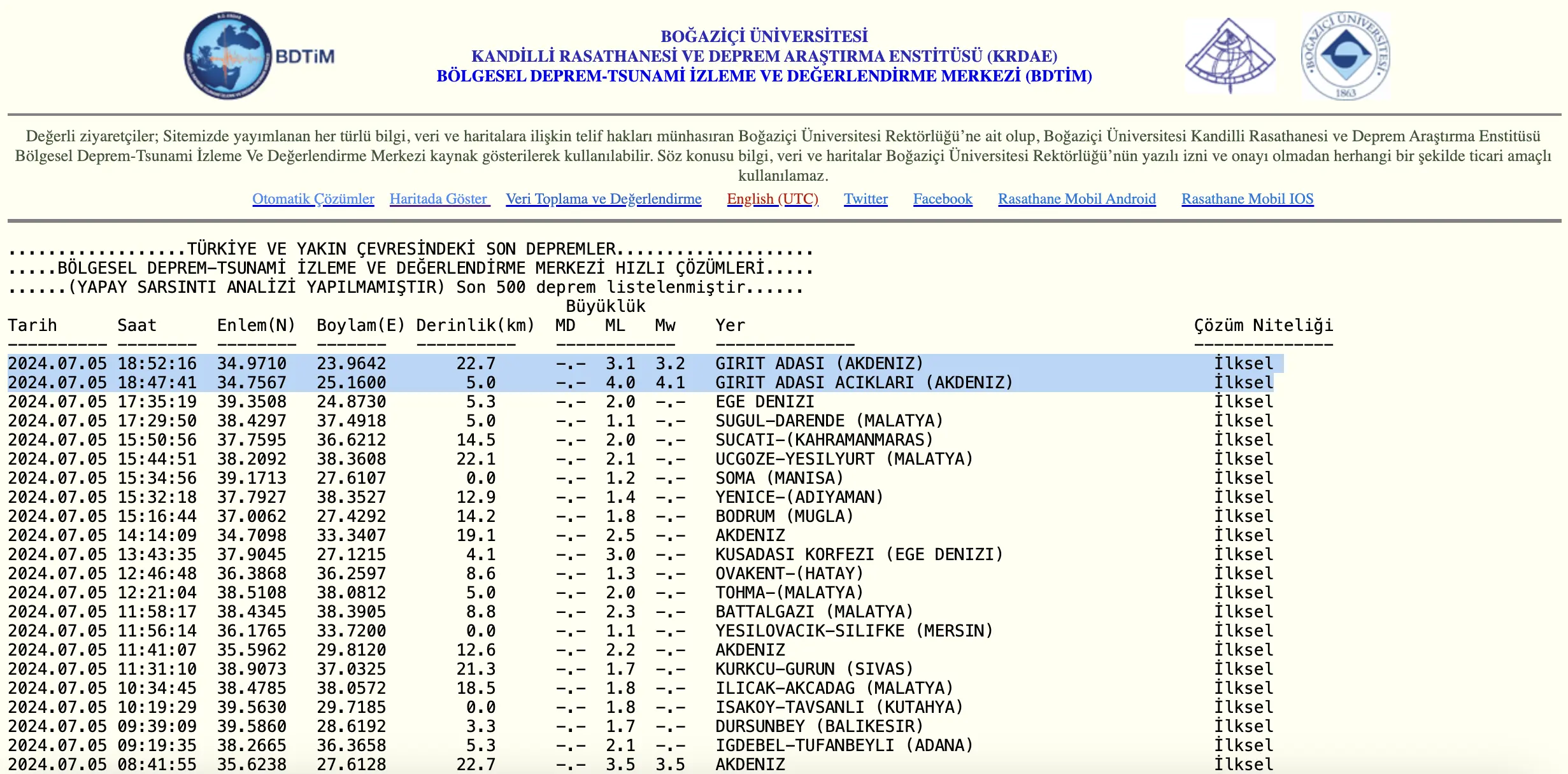Screen dimensions: 1568x774
Task: Click the KANDİLLİ RASATHANESİ institute heading line
Action: (x=764, y=56)
